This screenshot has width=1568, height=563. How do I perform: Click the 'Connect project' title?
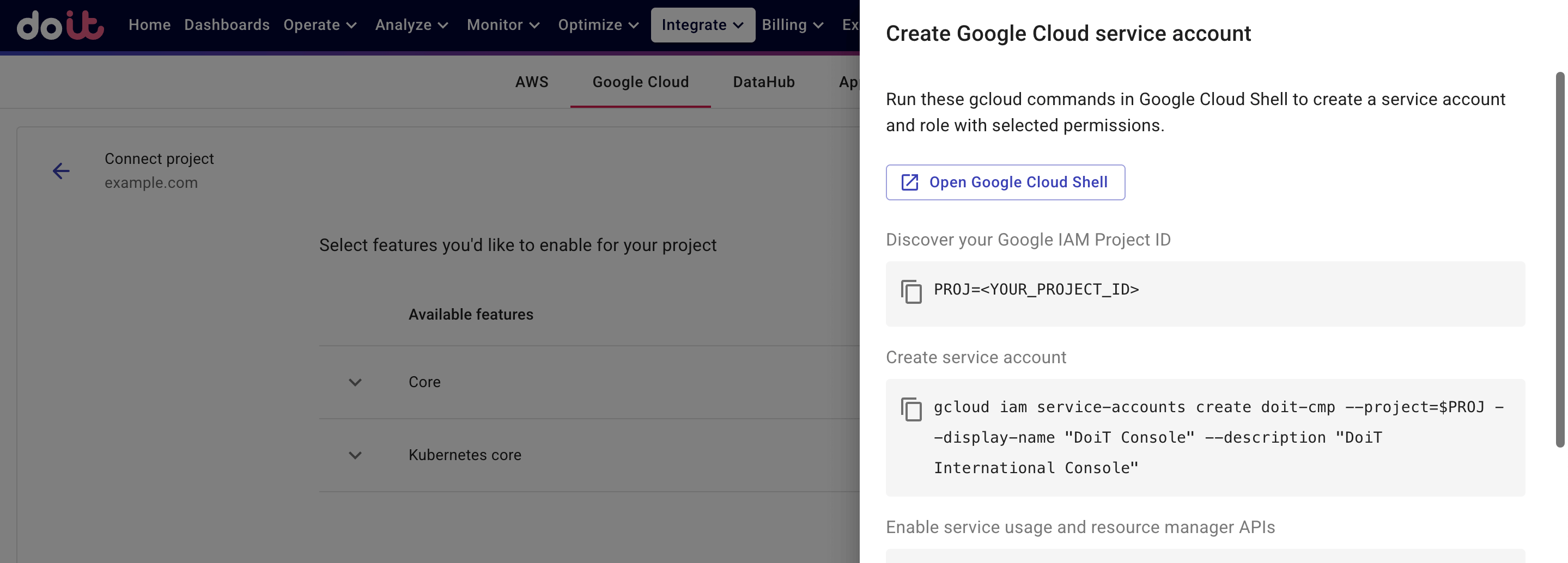tap(159, 159)
